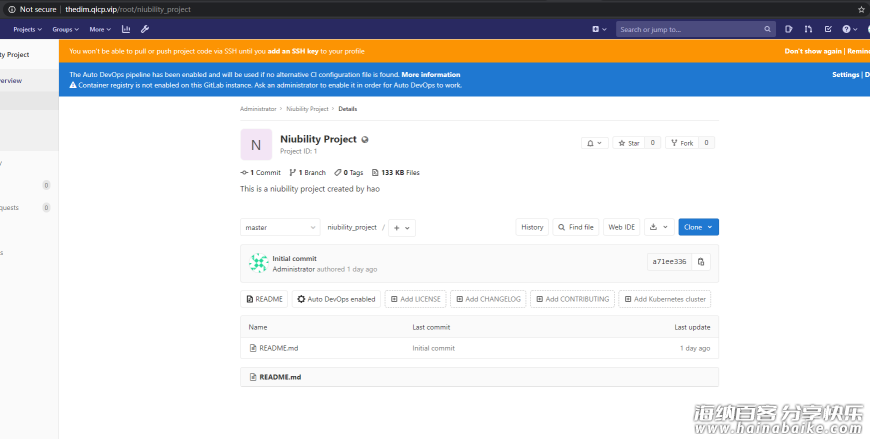Star the Niubility Project
870x439 pixels.
coord(629,143)
